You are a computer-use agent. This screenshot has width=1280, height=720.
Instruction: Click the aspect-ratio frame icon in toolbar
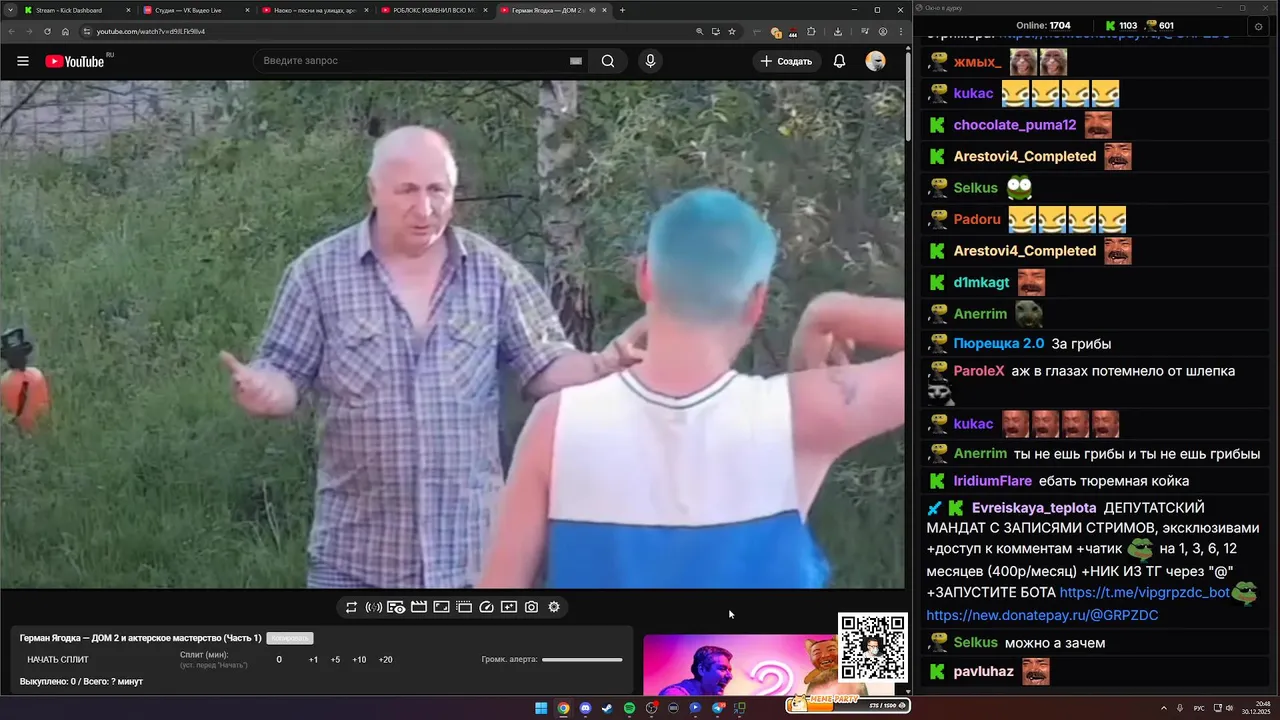[441, 607]
